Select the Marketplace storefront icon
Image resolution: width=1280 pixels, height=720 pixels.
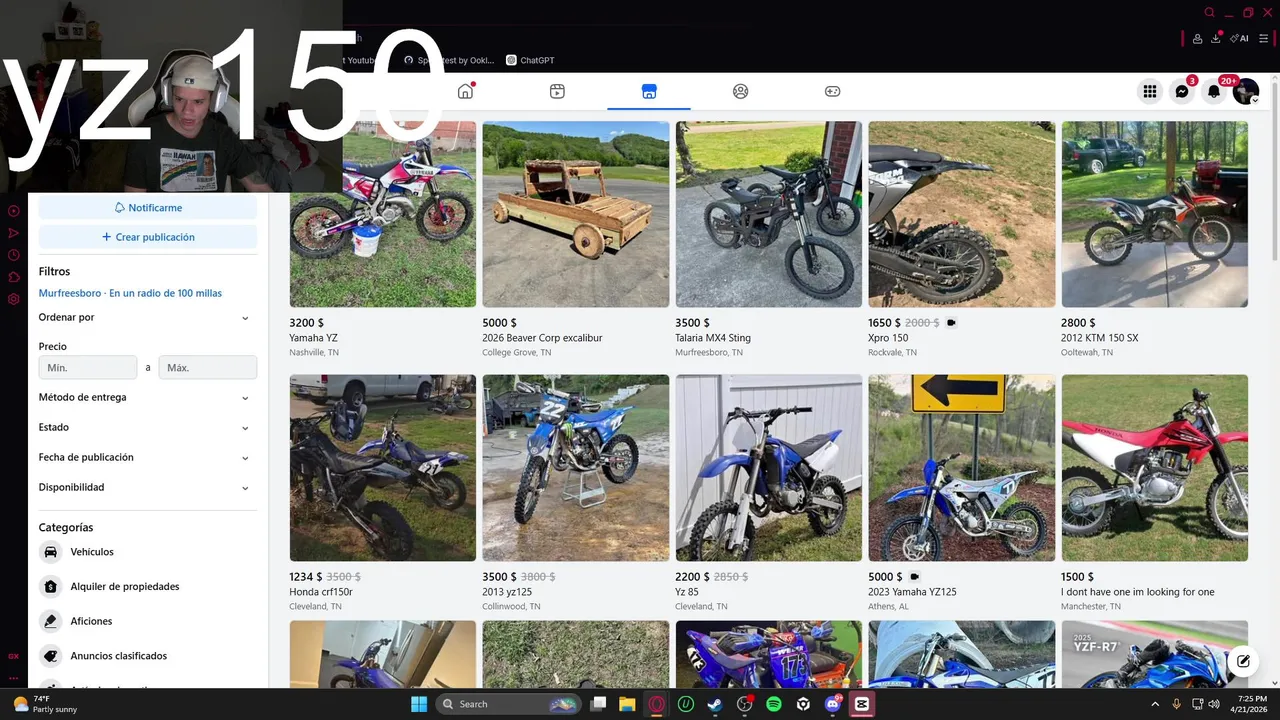[x=649, y=91]
